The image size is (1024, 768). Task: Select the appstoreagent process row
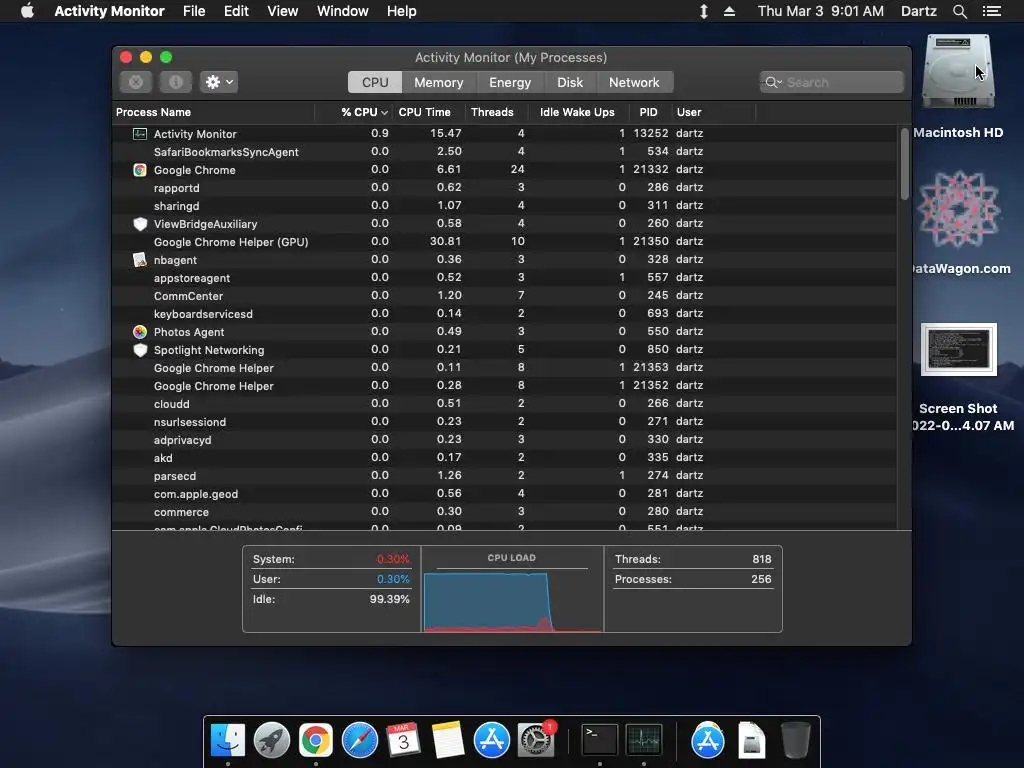(x=505, y=278)
